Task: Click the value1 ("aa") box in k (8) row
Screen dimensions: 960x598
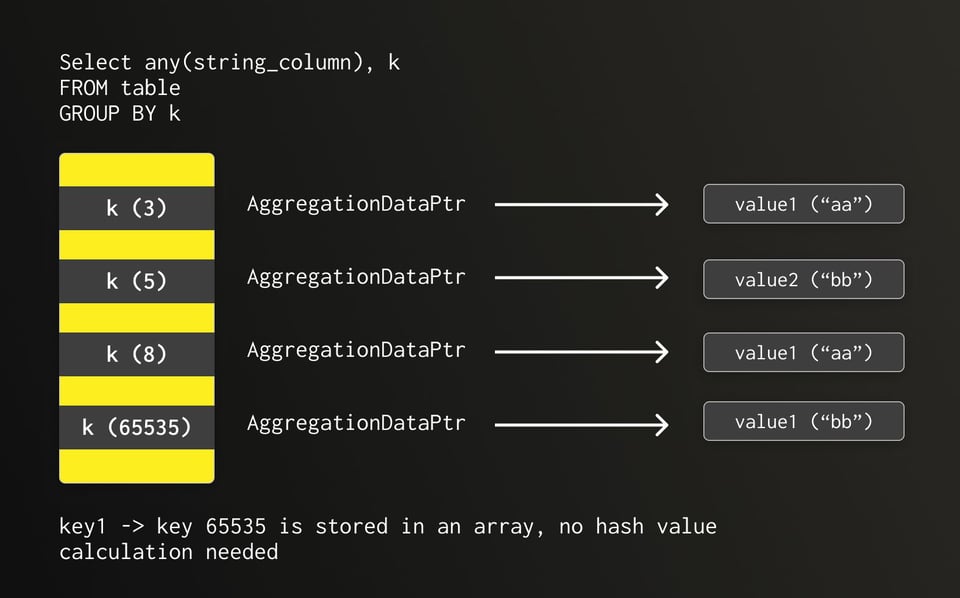Action: 803,352
